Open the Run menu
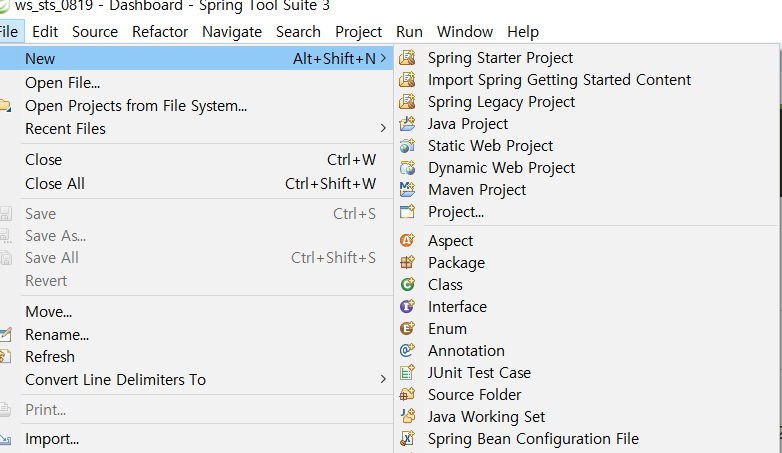This screenshot has width=782, height=453. point(409,32)
